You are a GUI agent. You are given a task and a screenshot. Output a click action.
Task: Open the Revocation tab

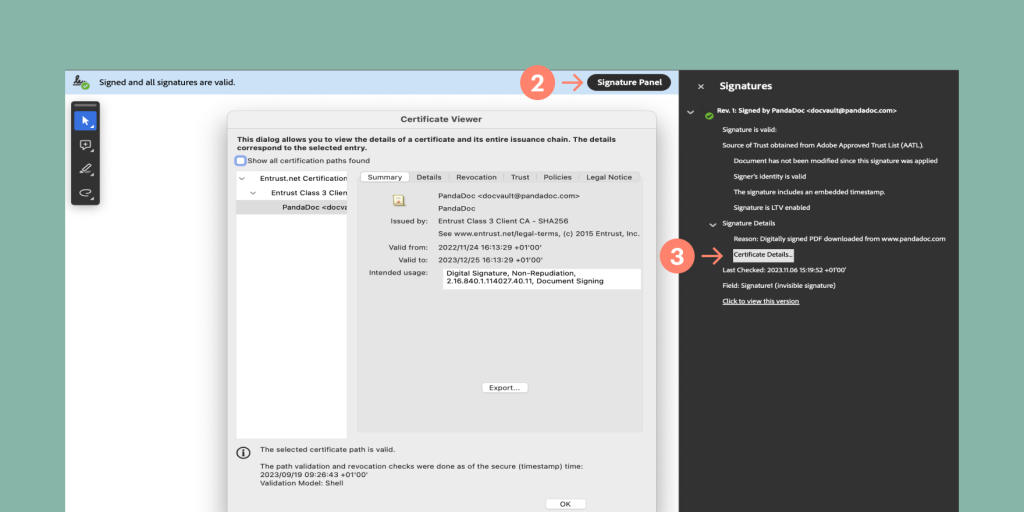tap(476, 177)
